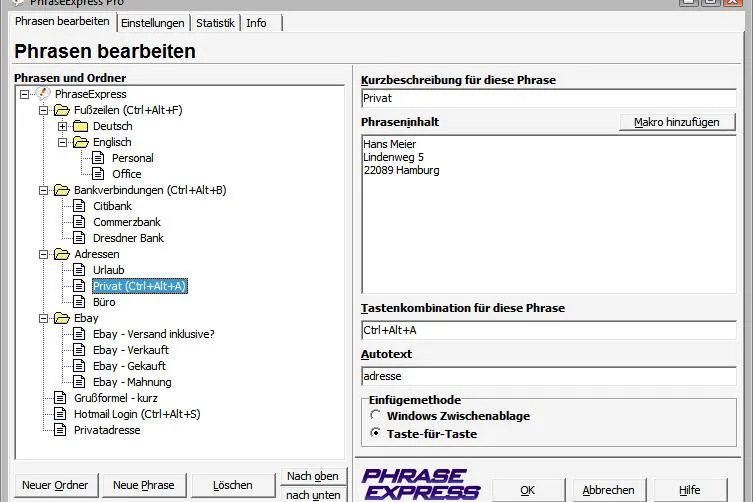Select the Citibank phrase label
Viewport: 753px width, 502px height.
point(112,206)
